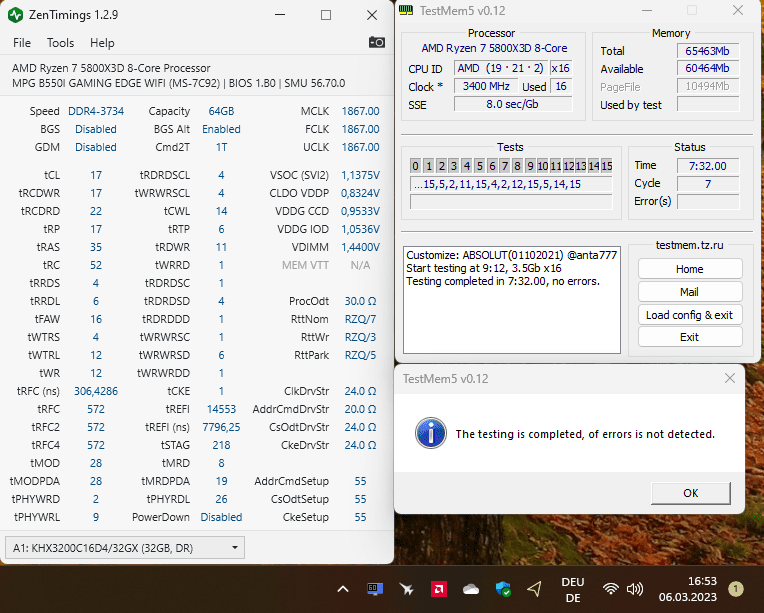Image resolution: width=764 pixels, height=613 pixels.
Task: Click PowerDown Disabled value
Action: pyautogui.click(x=221, y=517)
